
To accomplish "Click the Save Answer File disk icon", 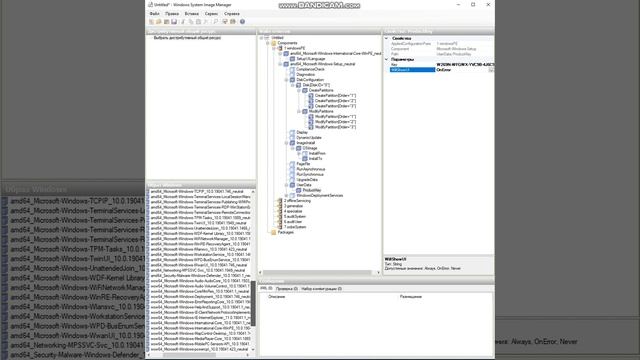I will pos(174,22).
